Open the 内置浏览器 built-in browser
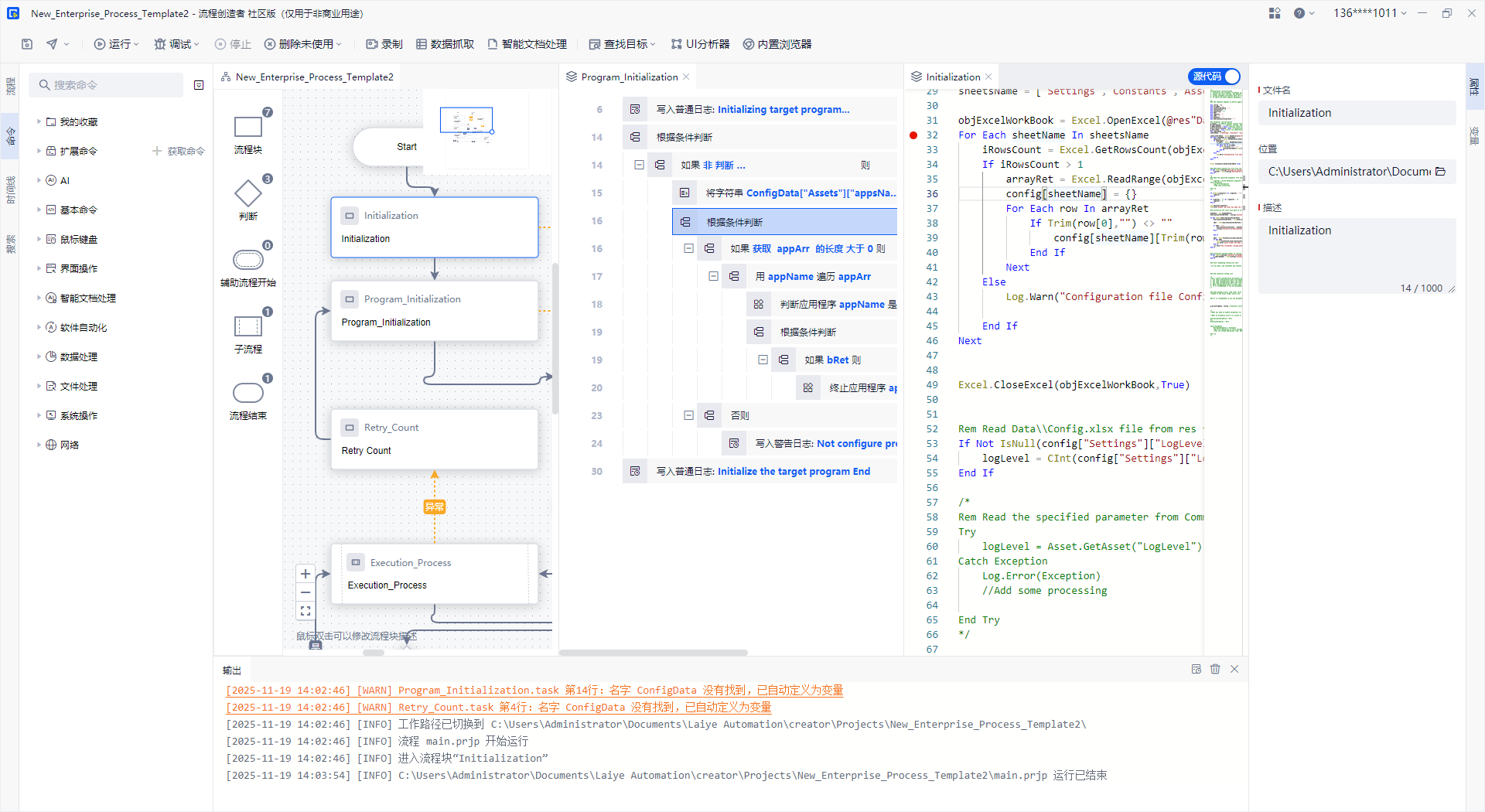 click(777, 44)
